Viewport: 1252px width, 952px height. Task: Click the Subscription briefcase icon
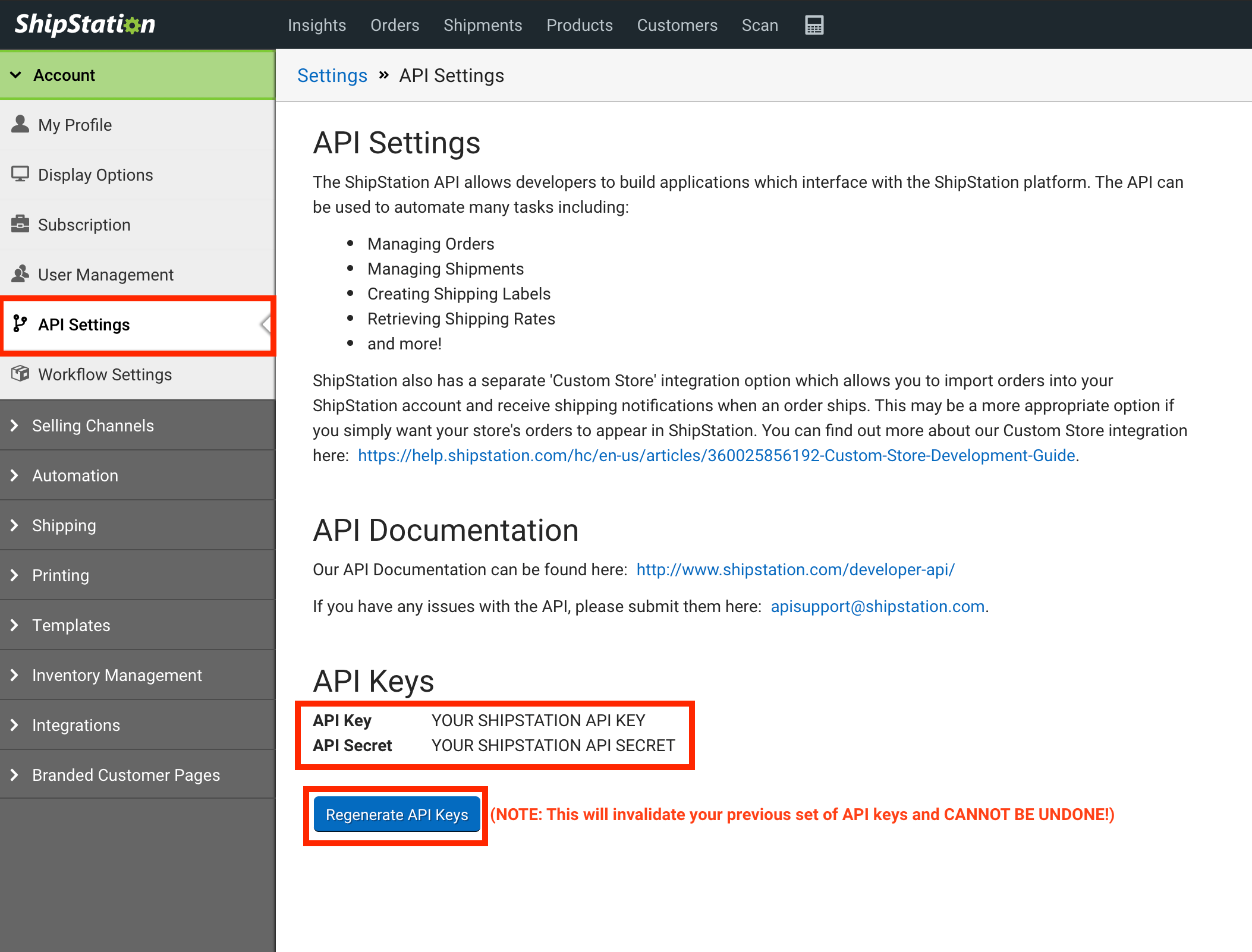click(20, 224)
